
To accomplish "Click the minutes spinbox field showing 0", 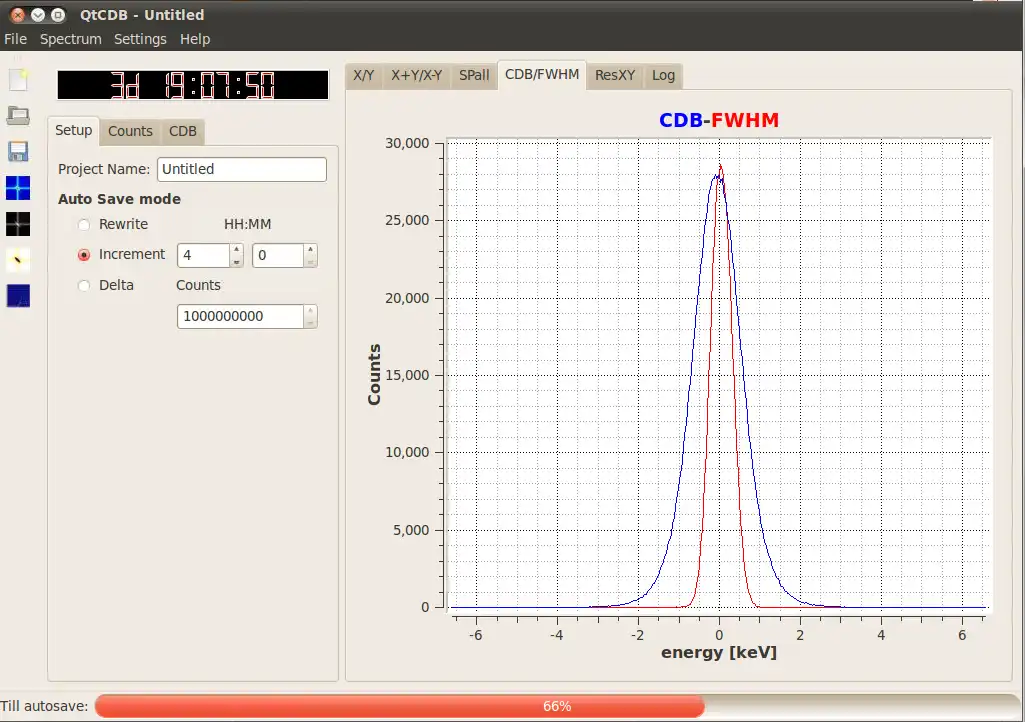I will click(x=278, y=255).
